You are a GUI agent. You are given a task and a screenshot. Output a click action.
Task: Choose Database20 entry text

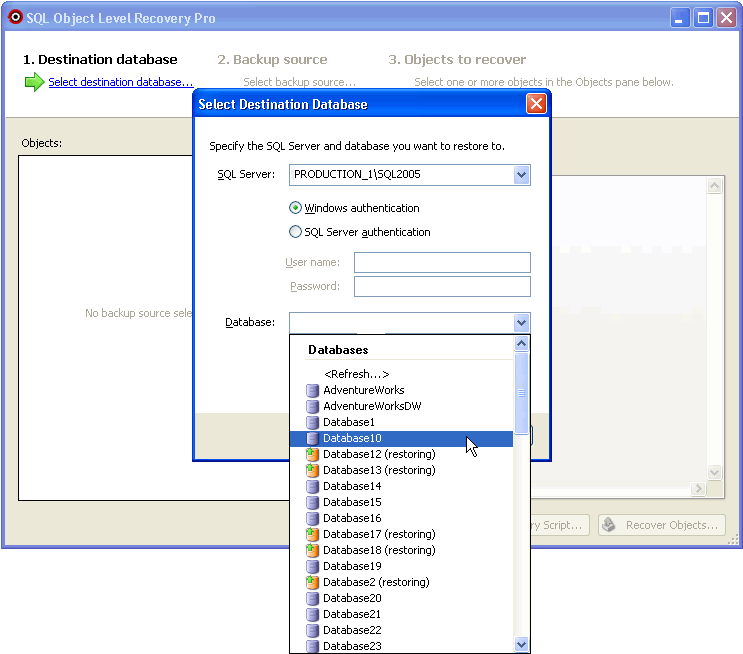point(352,599)
